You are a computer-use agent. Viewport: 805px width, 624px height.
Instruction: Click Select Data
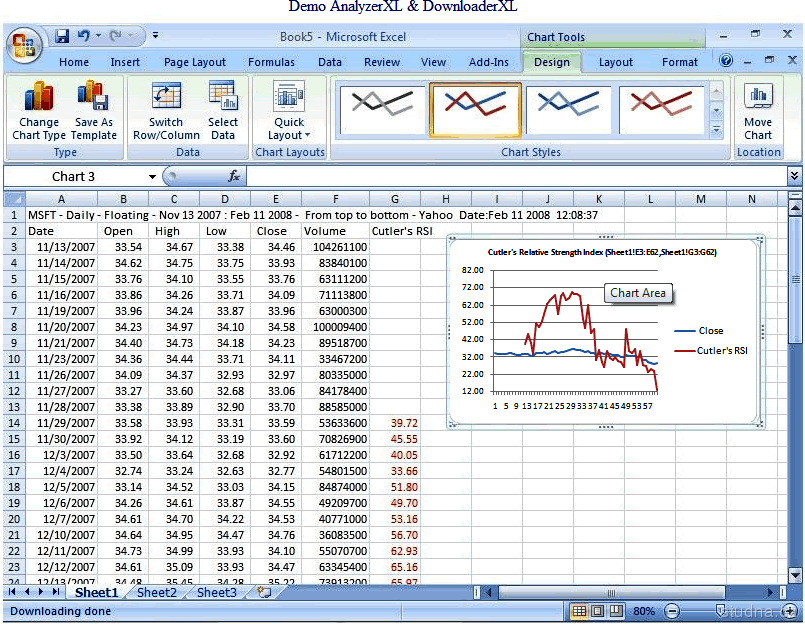click(x=222, y=110)
